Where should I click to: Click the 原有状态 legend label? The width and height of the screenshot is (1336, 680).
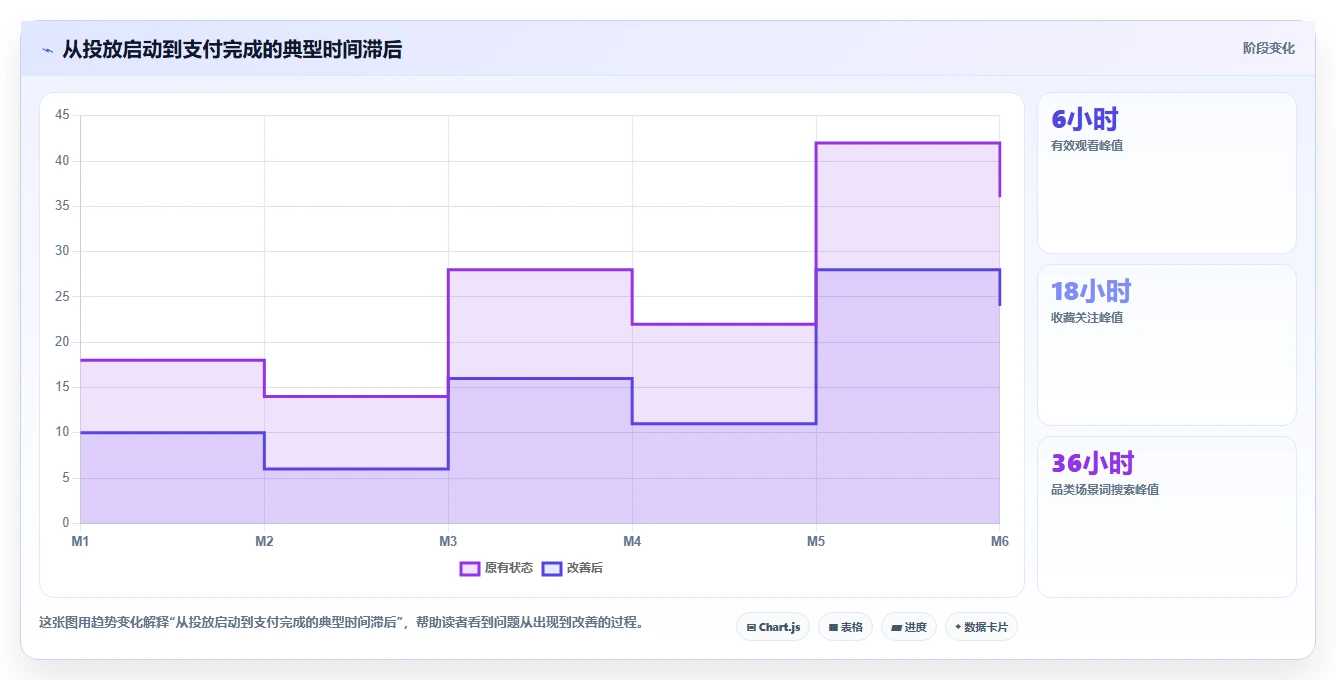coord(509,568)
